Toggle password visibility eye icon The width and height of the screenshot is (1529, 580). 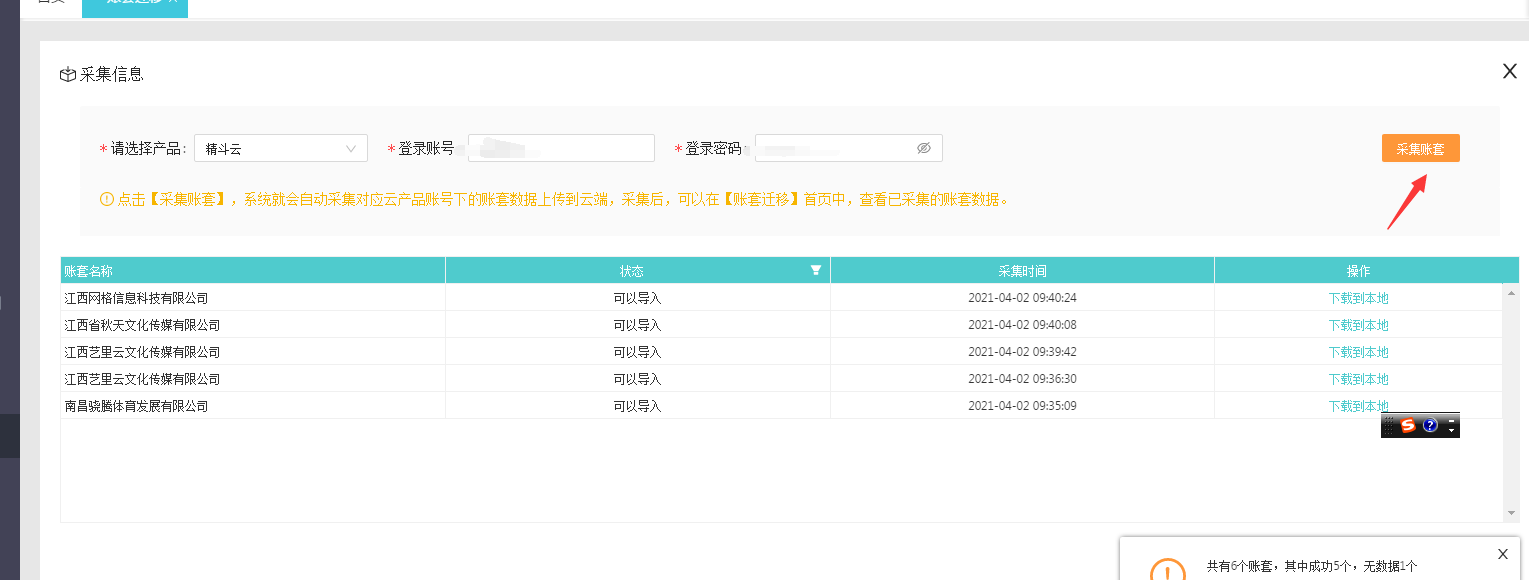coord(924,148)
